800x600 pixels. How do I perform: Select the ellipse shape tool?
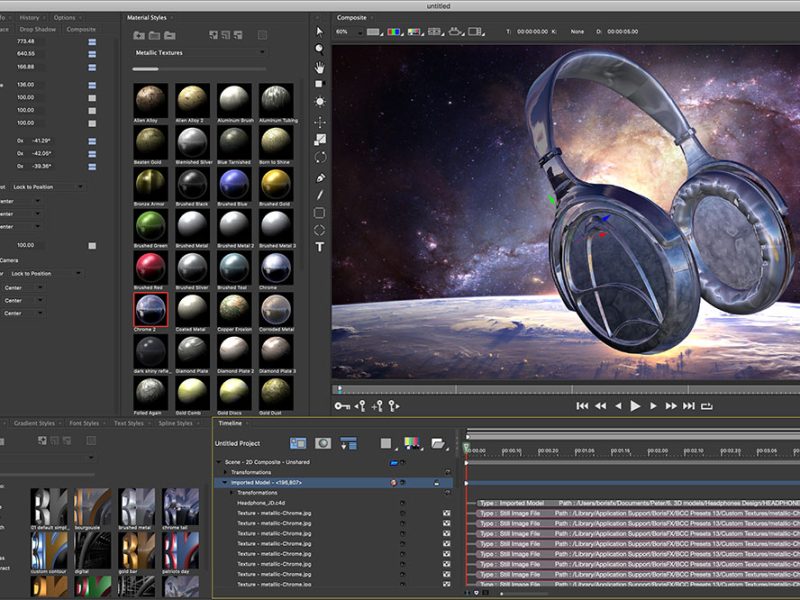[319, 230]
